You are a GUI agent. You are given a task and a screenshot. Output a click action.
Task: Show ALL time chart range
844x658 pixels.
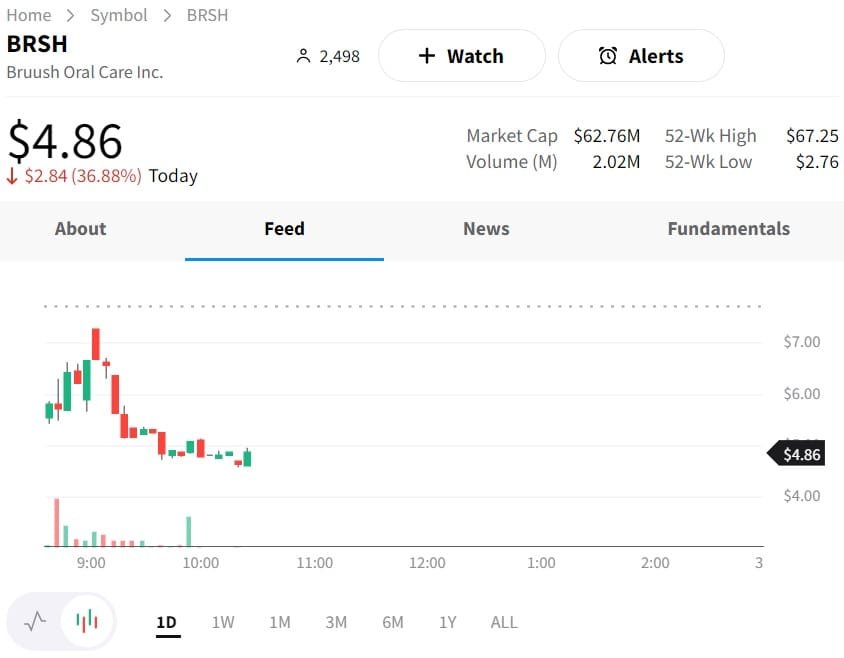504,622
